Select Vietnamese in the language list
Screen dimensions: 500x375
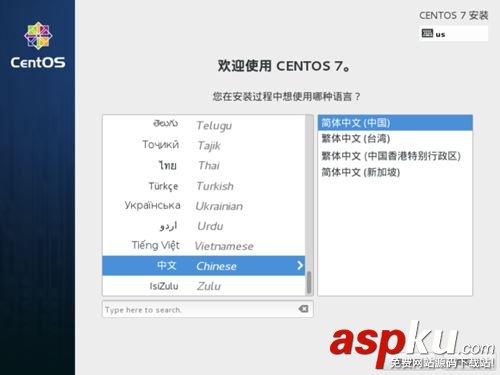[204, 246]
